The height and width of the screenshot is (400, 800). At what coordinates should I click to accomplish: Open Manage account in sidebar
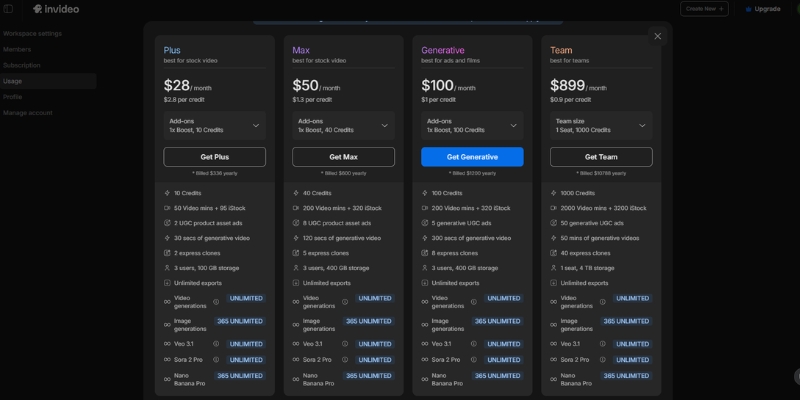pos(28,113)
